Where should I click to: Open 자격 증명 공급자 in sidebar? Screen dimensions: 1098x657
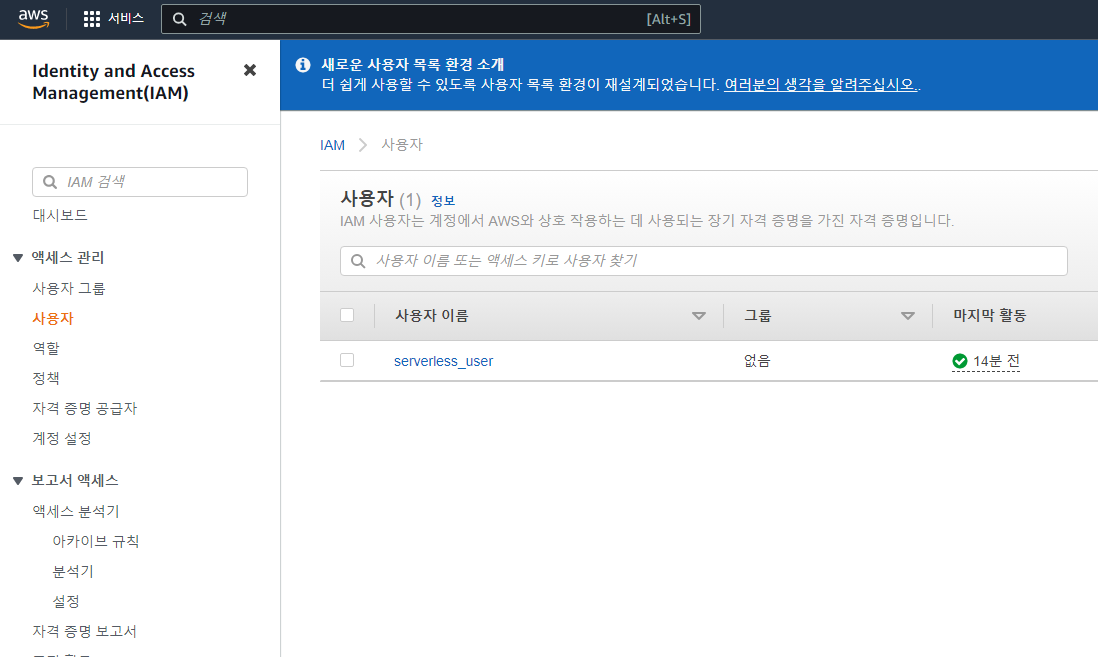click(85, 408)
